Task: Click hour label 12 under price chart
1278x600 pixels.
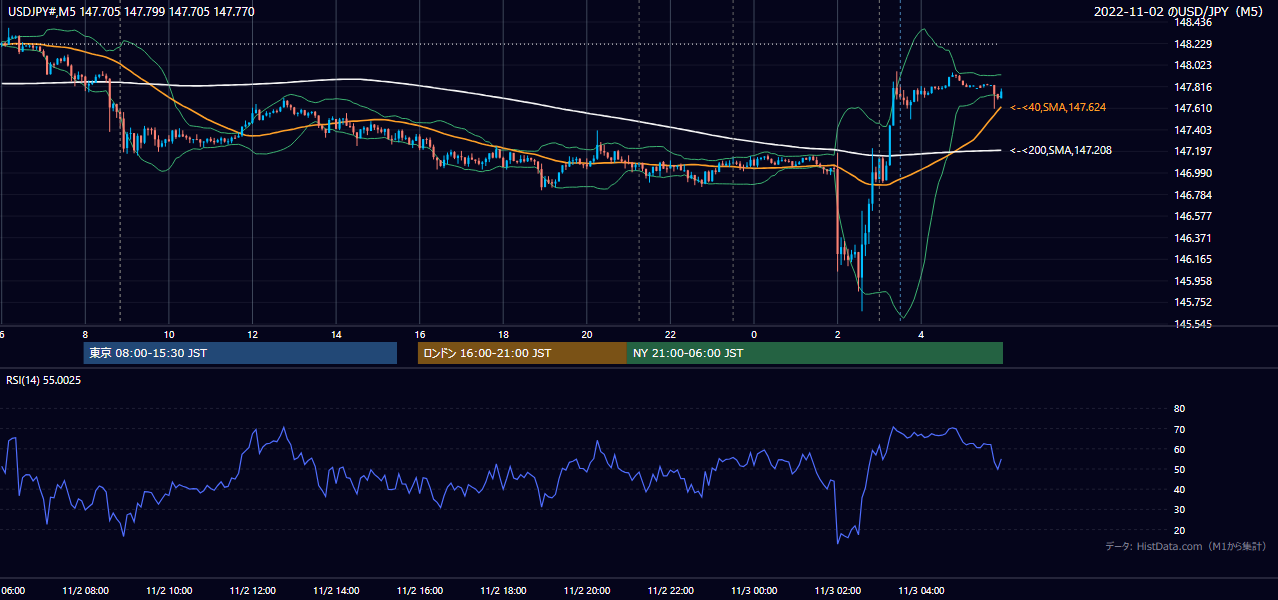Action: (252, 334)
